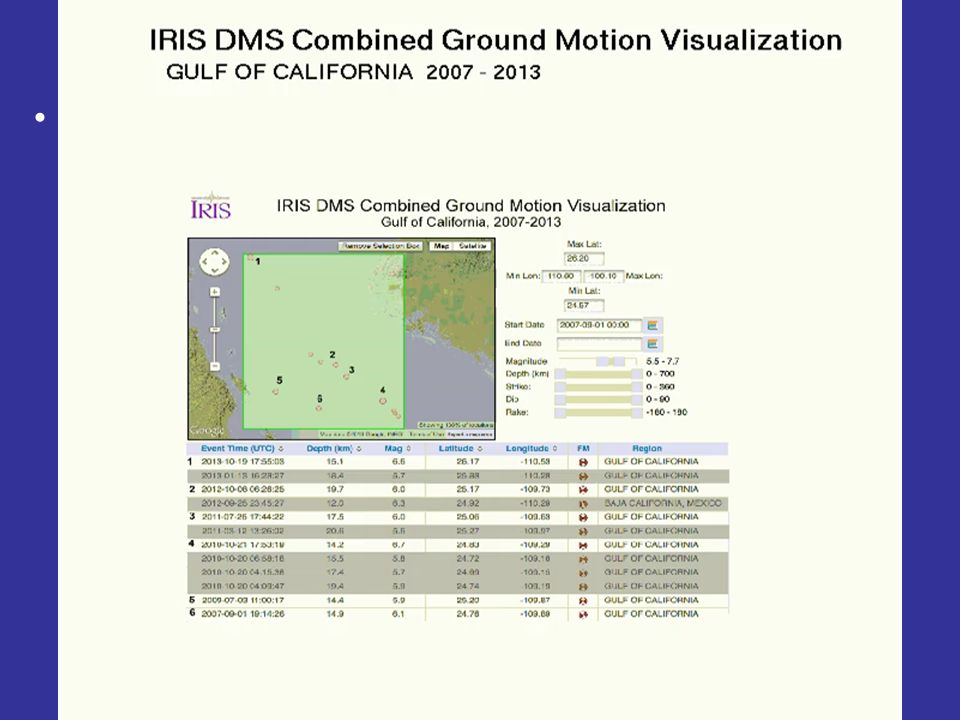960x720 pixels.
Task: Open the End Date calendar picker icon
Action: click(x=653, y=344)
